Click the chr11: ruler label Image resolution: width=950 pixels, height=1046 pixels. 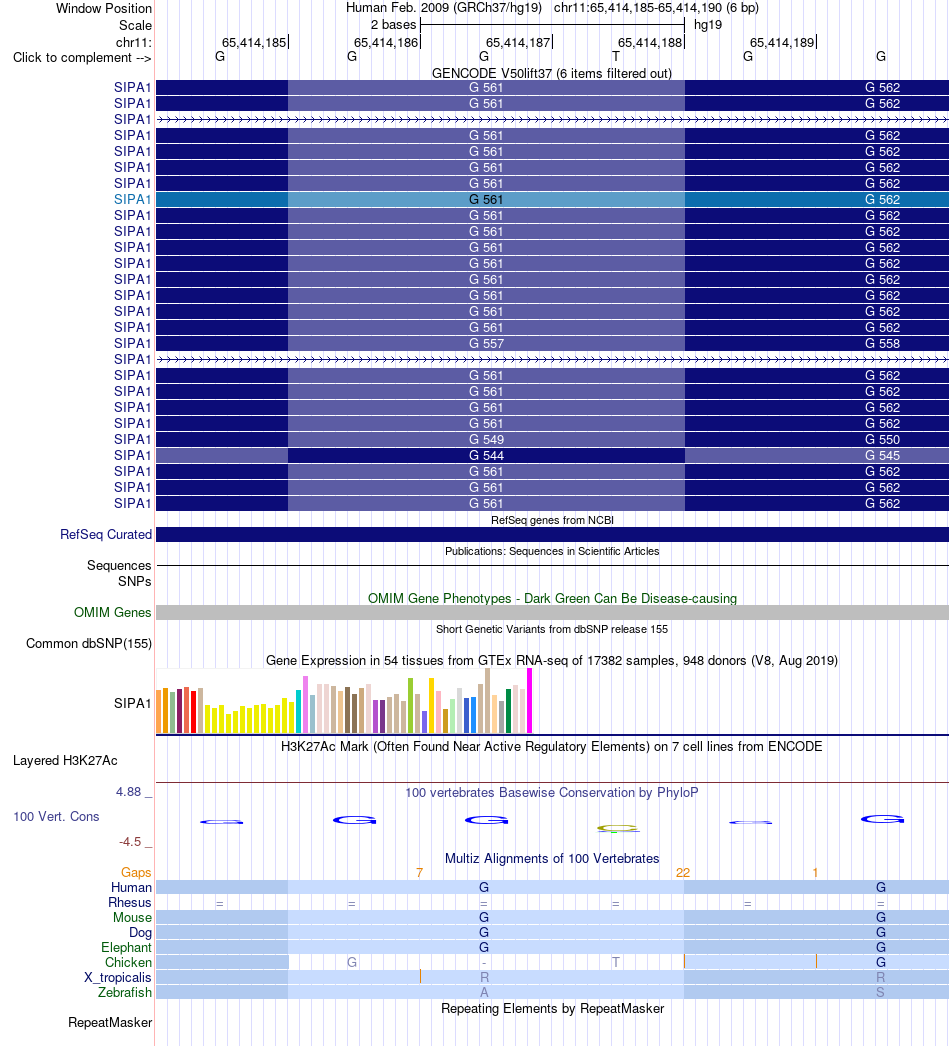click(x=133, y=43)
